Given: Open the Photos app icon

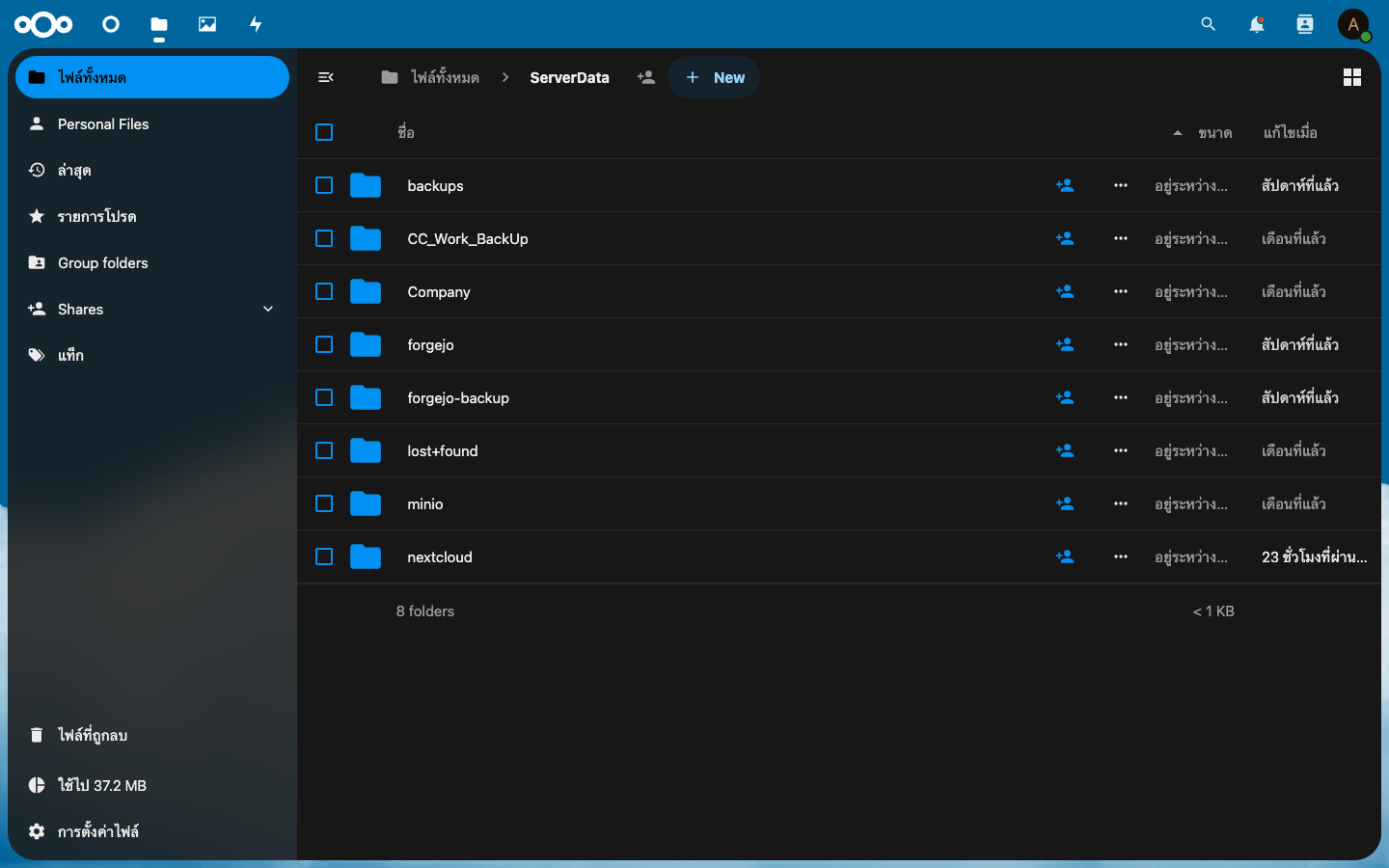Looking at the screenshot, I should pyautogui.click(x=207, y=24).
